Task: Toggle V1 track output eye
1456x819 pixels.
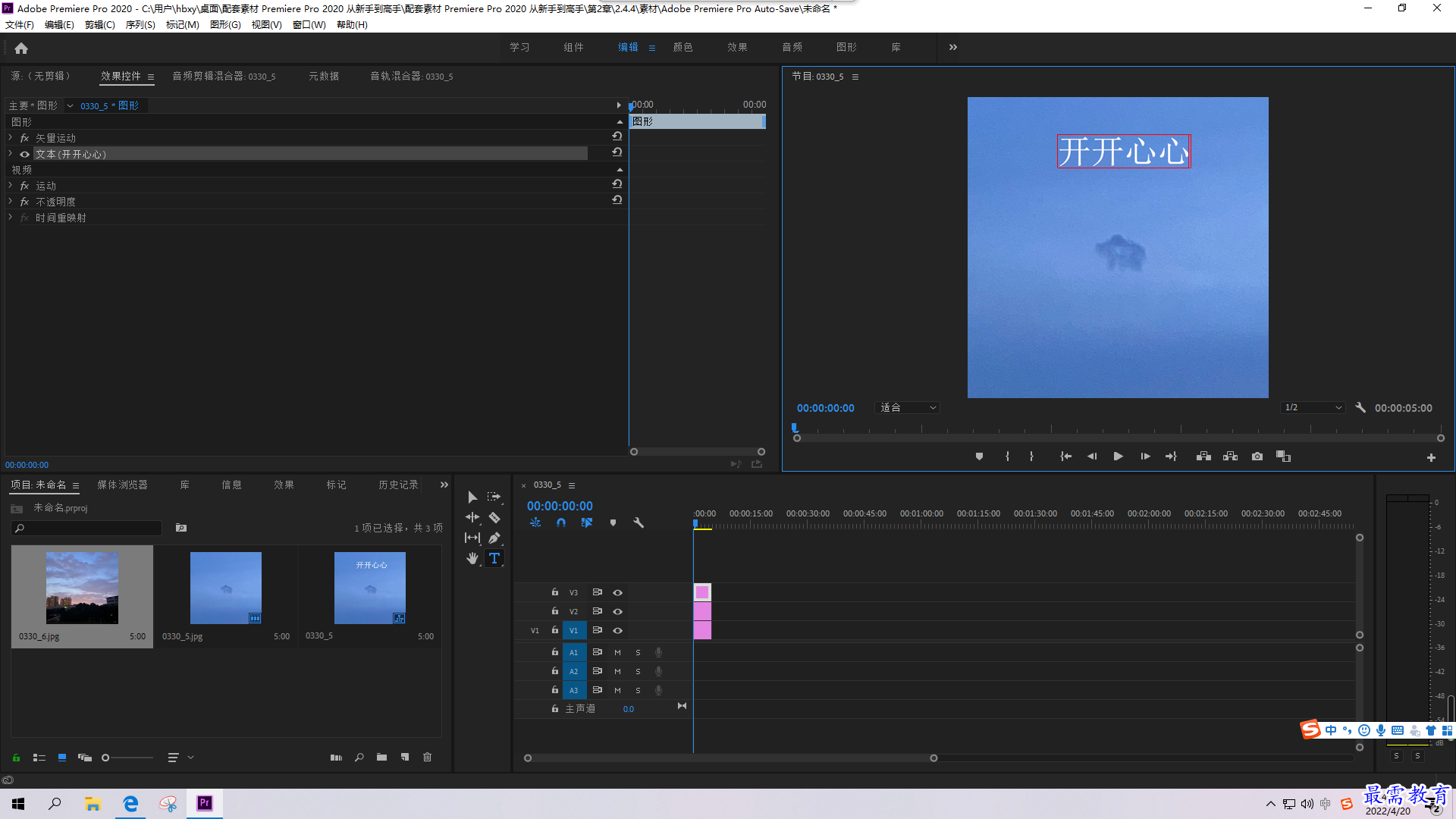Action: 617,630
